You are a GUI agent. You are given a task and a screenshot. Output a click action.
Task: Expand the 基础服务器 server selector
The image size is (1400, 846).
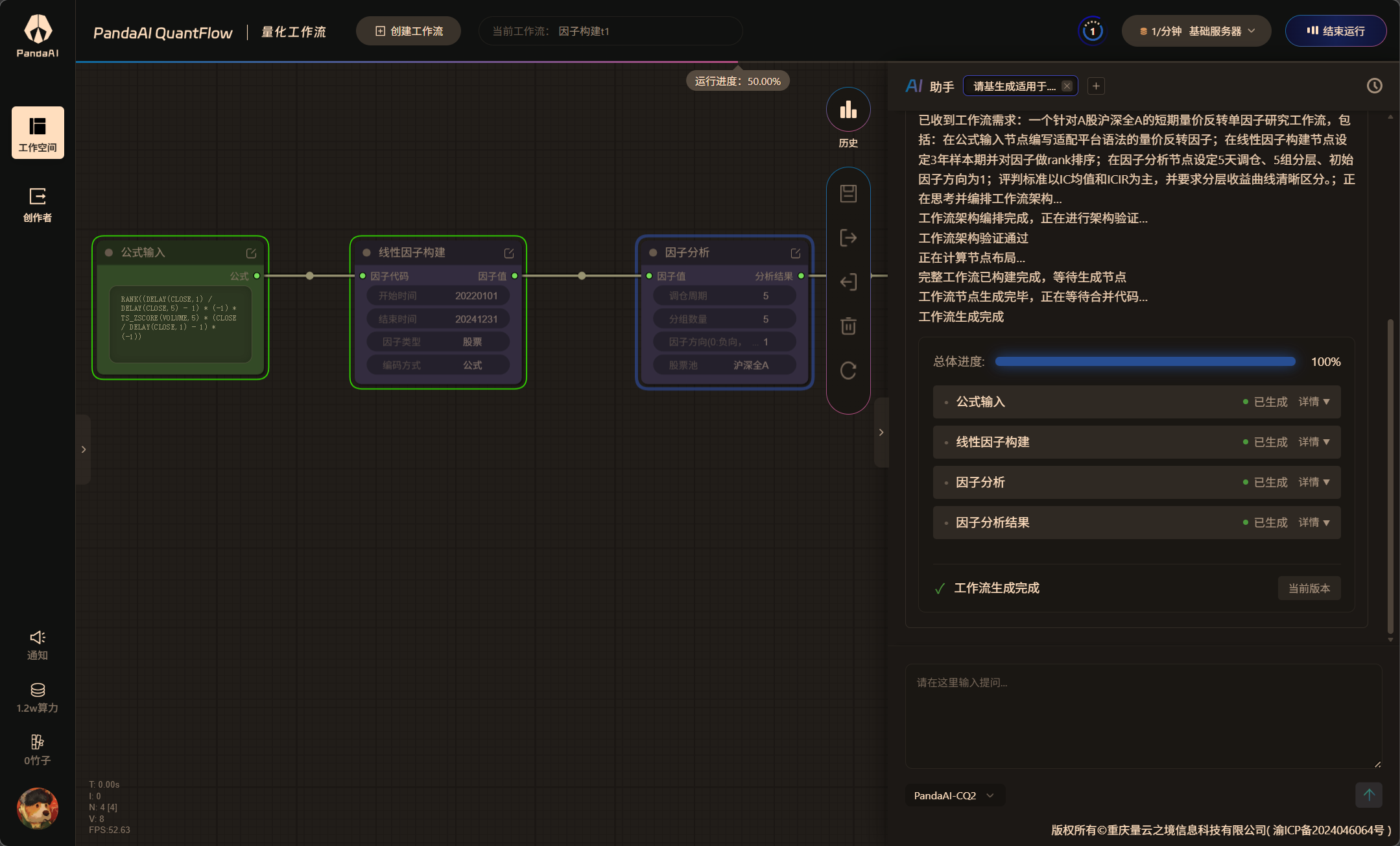[1195, 30]
